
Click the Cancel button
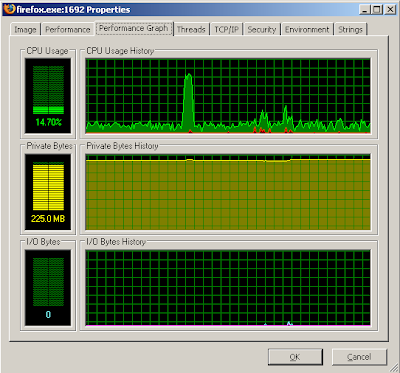pyautogui.click(x=359, y=357)
